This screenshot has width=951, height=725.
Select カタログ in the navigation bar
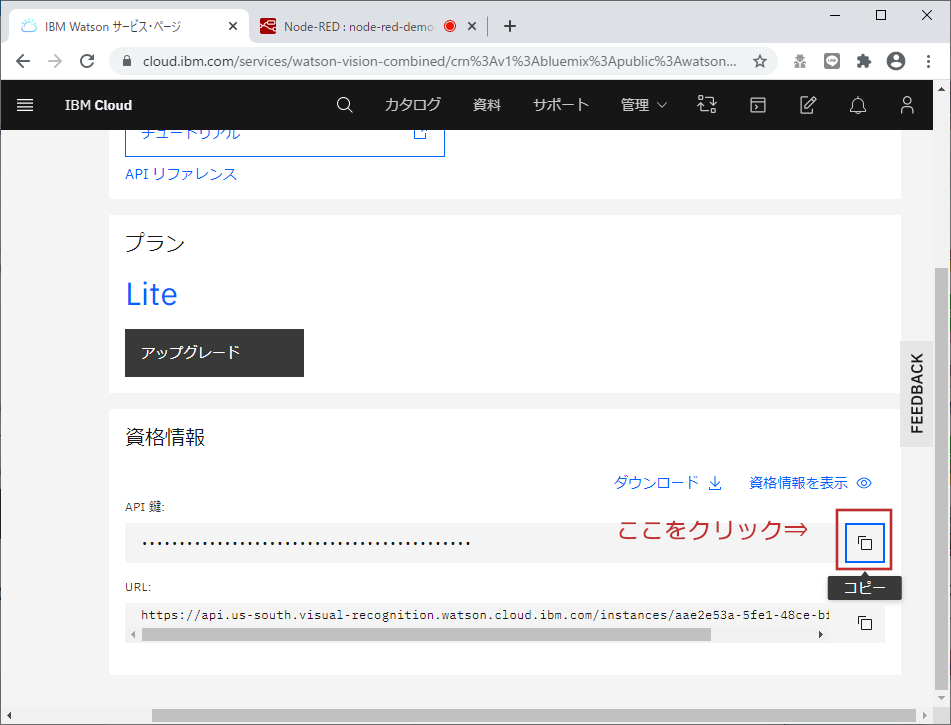pyautogui.click(x=412, y=105)
